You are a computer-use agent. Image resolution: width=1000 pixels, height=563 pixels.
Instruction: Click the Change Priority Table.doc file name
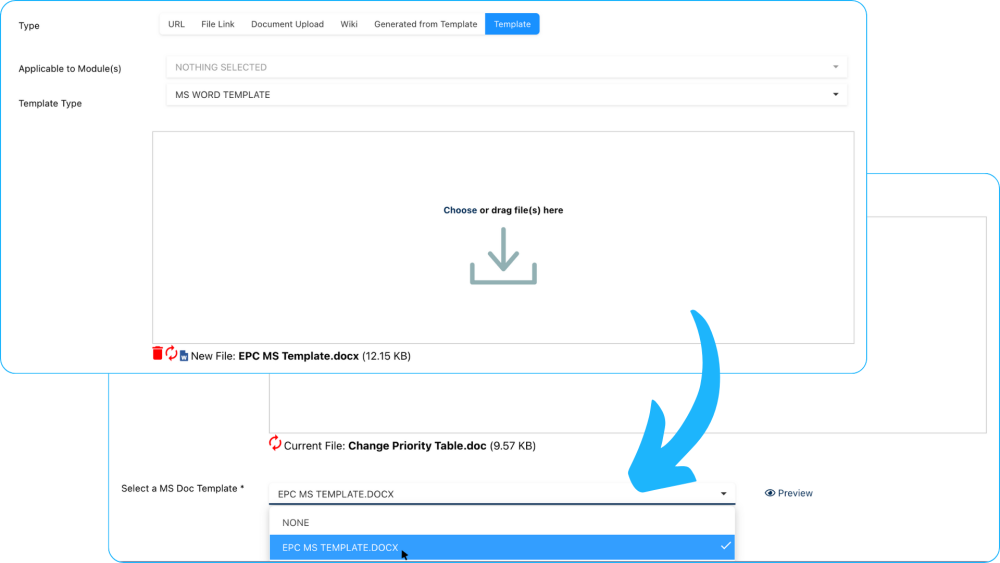coord(417,446)
